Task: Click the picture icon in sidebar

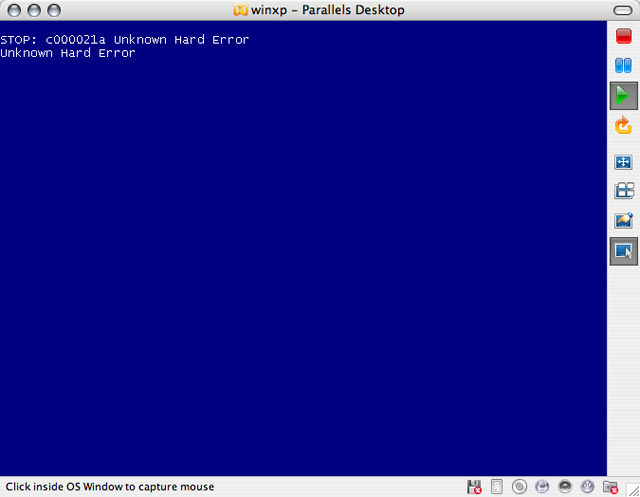Action: point(623,221)
